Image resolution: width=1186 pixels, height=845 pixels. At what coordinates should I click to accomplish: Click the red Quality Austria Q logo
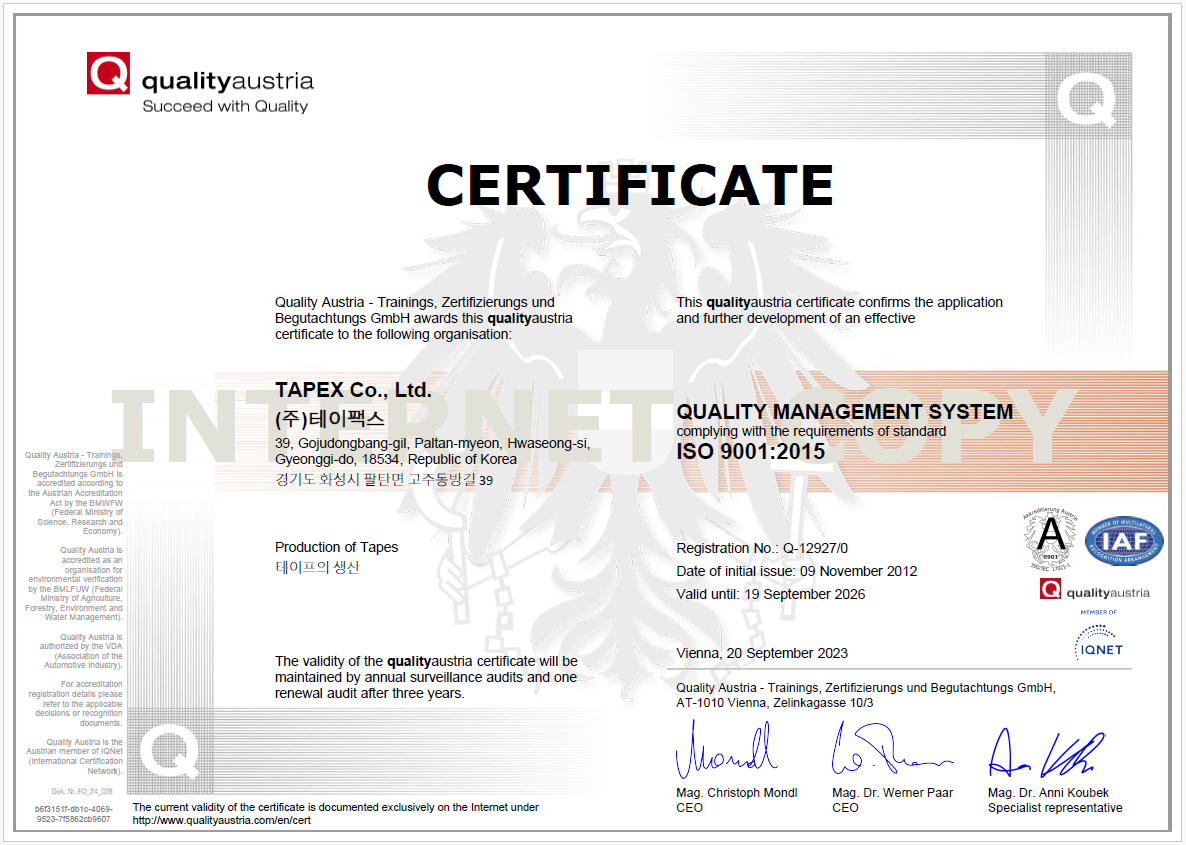108,73
